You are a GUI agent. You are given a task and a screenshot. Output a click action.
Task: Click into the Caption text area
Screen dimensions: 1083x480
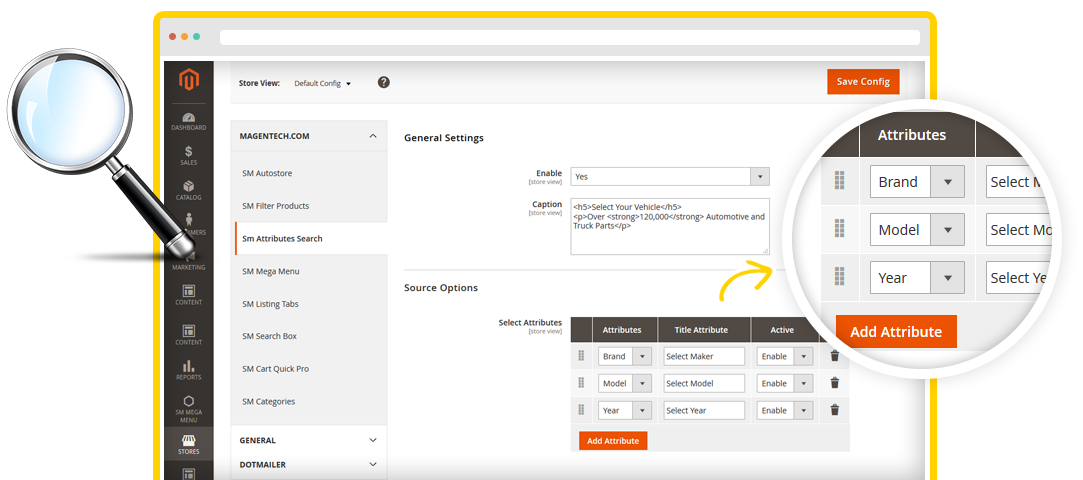point(670,227)
